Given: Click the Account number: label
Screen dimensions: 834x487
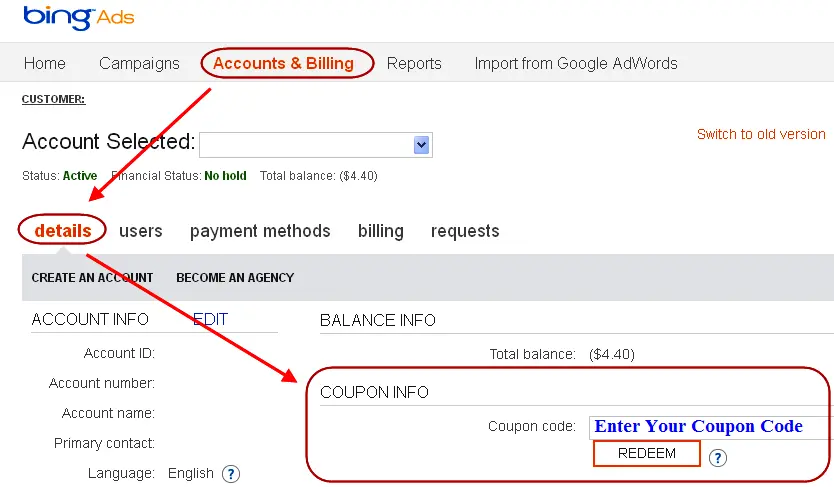Looking at the screenshot, I should point(102,383).
